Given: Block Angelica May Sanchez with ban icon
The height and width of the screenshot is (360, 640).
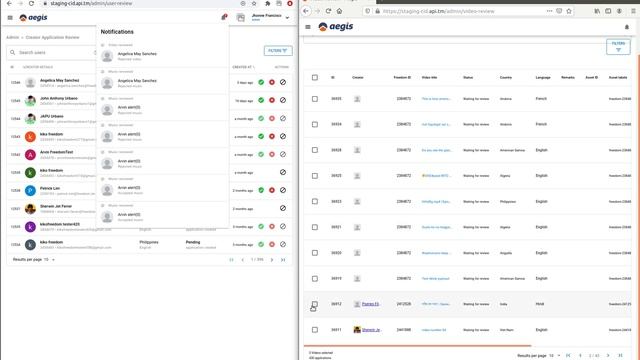Looking at the screenshot, I should tap(283, 82).
